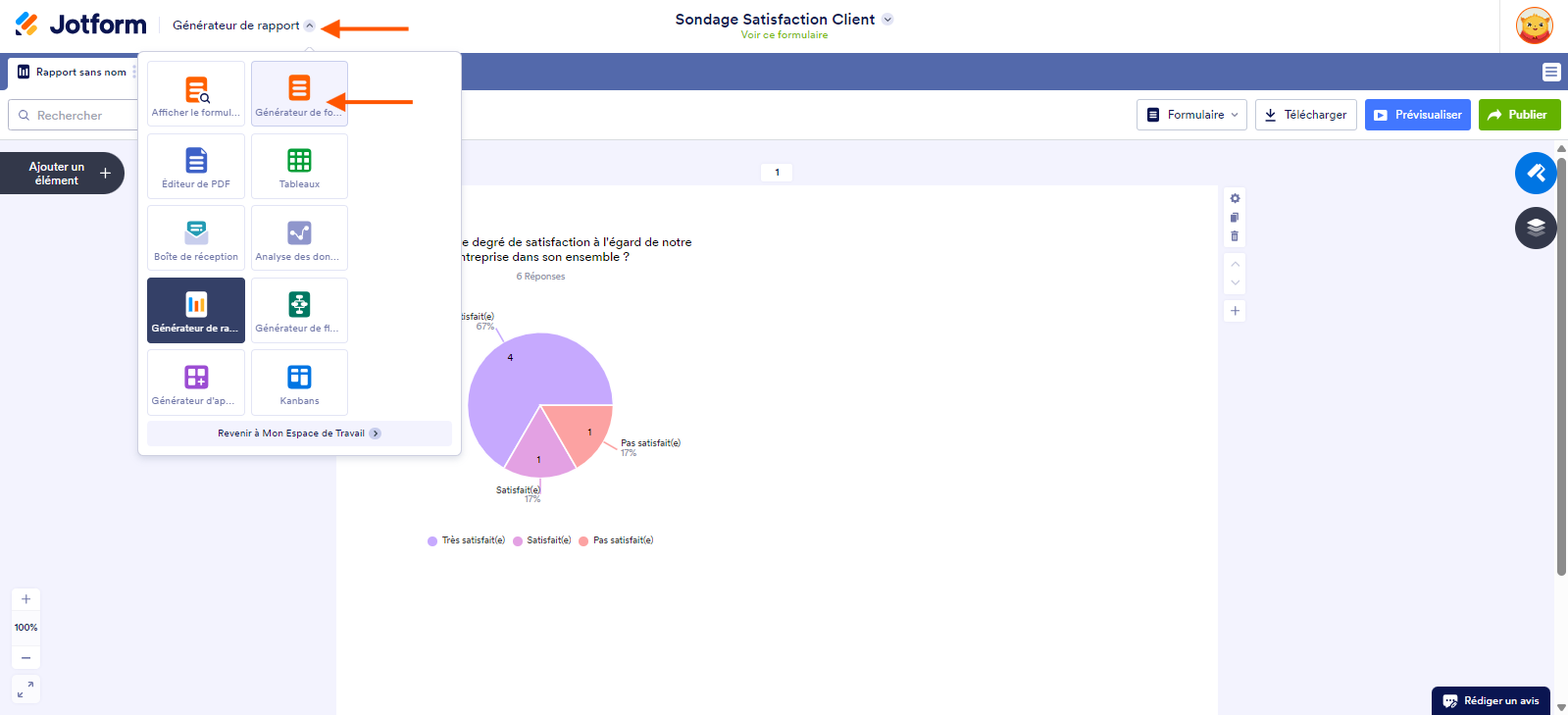Open the Tableaux app tile
The image size is (1568, 715).
click(x=299, y=166)
